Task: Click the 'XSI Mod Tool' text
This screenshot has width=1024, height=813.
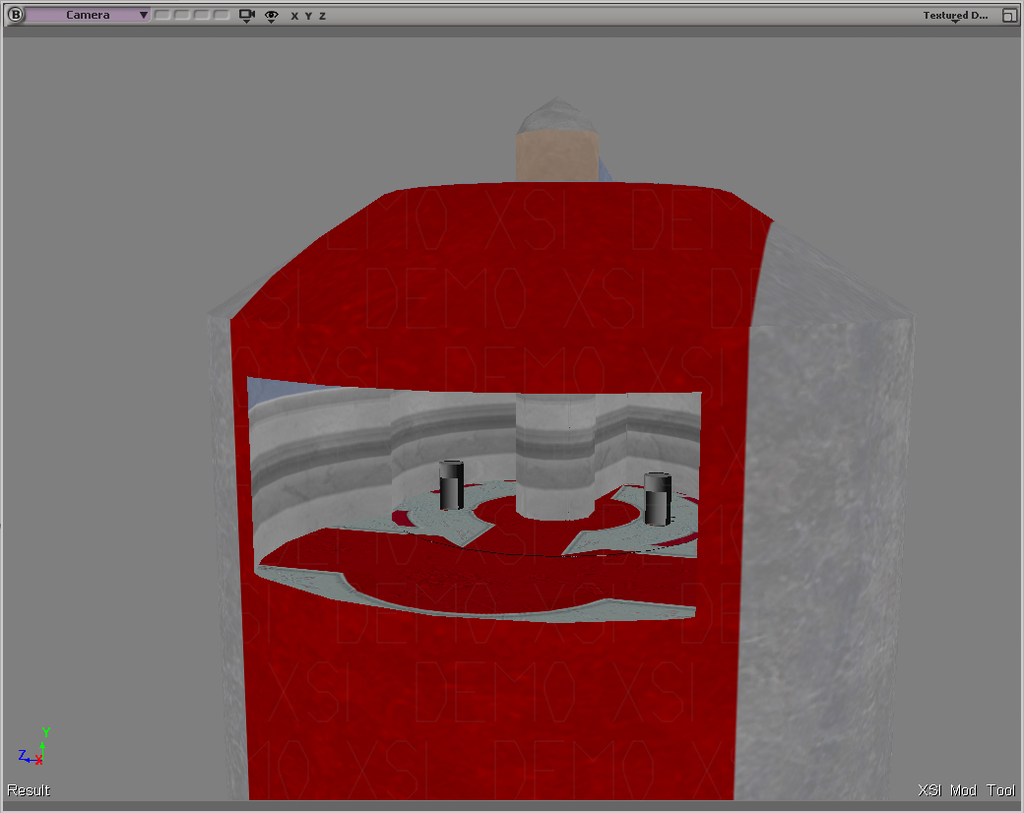Action: [x=967, y=790]
